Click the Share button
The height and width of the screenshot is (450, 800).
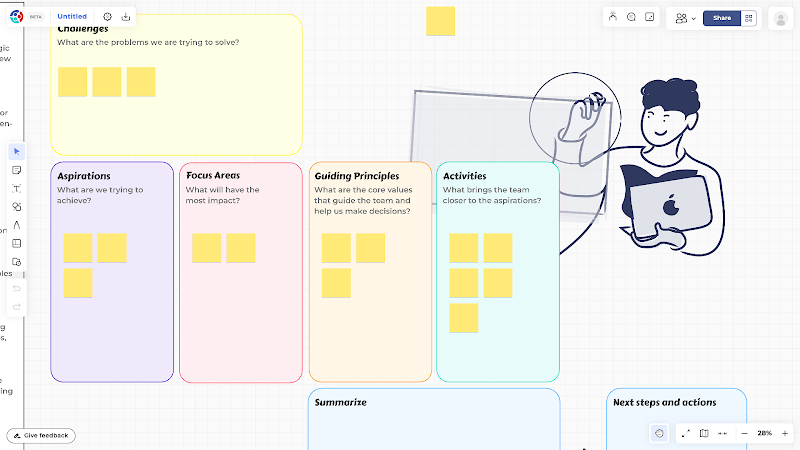(722, 18)
